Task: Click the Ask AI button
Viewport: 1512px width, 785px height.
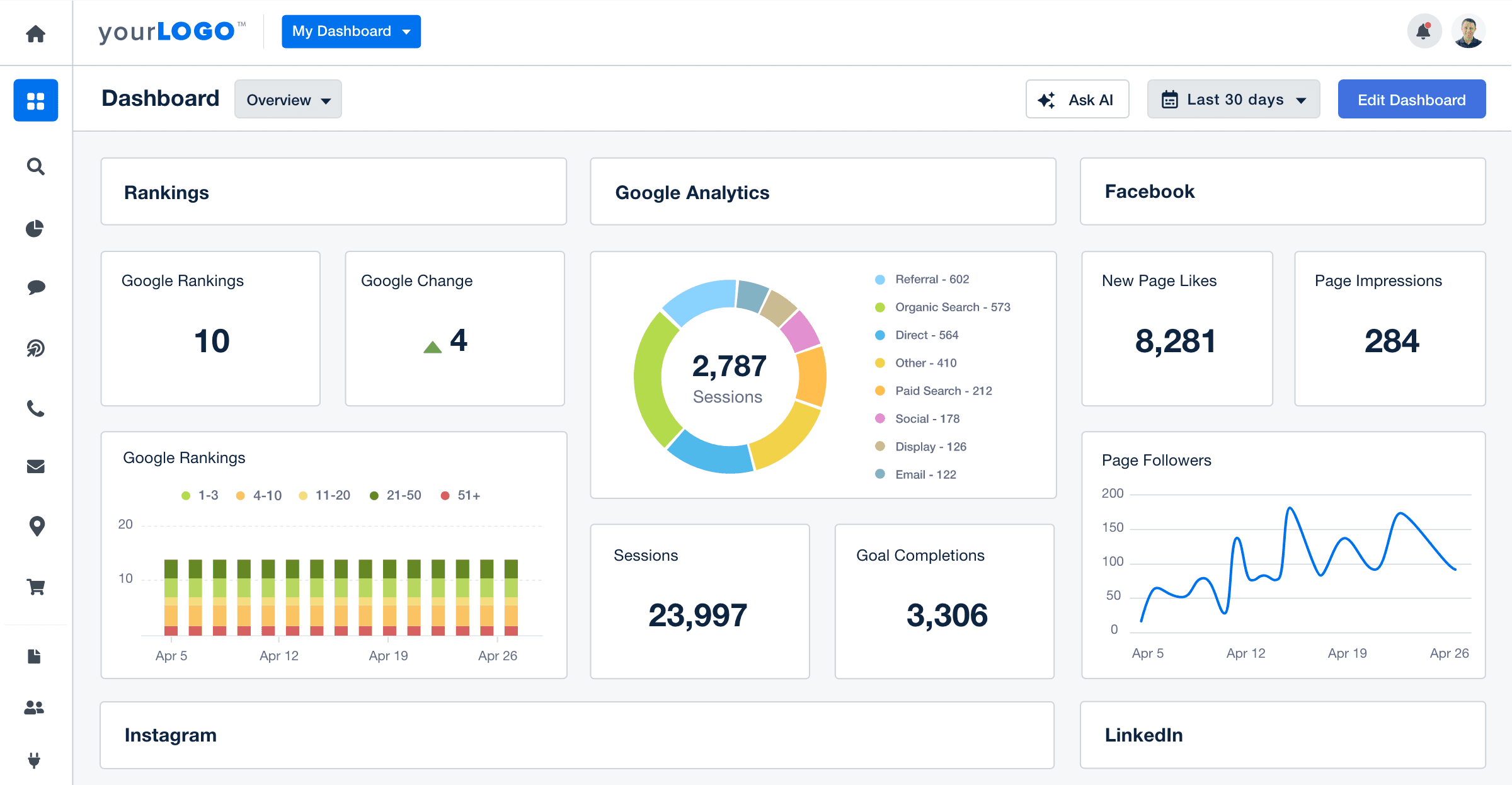Action: coord(1077,100)
